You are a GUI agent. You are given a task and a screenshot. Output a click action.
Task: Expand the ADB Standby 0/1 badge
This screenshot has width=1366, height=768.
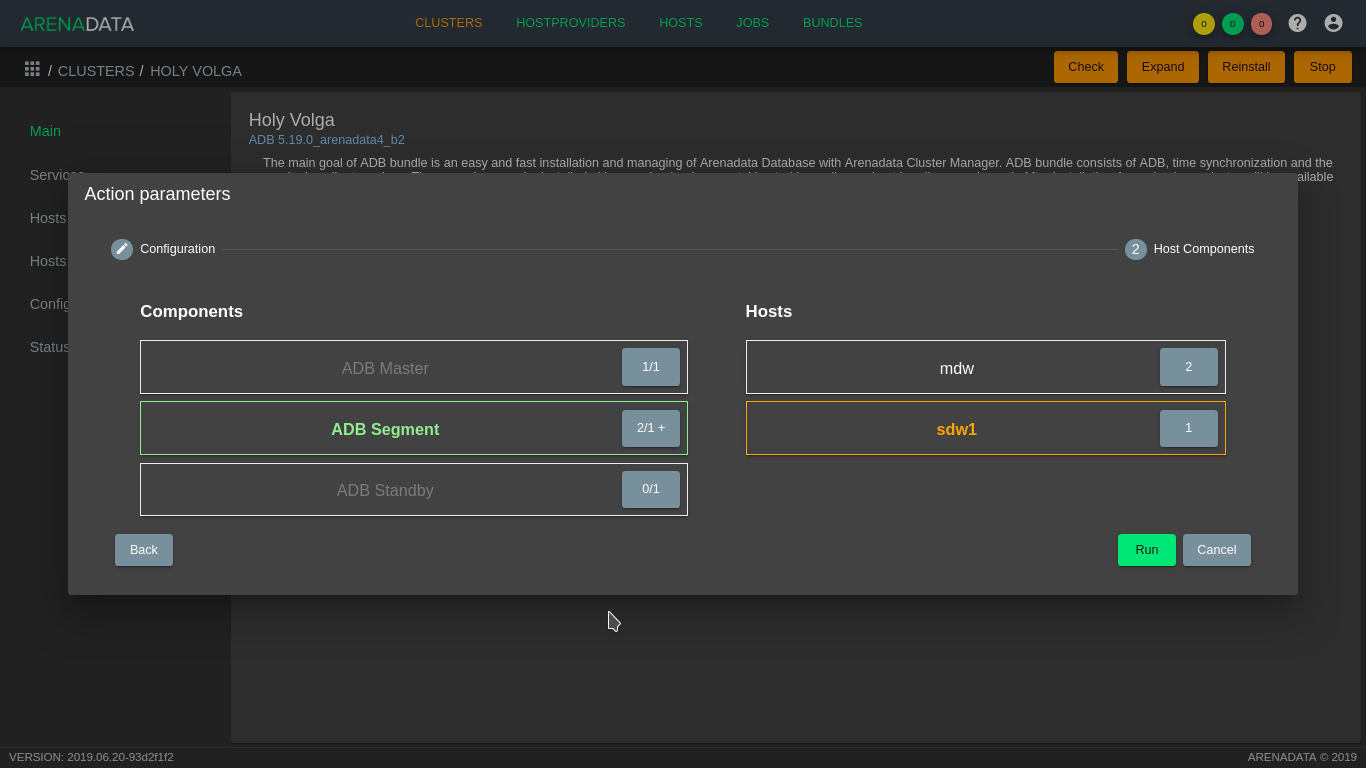[x=650, y=489]
